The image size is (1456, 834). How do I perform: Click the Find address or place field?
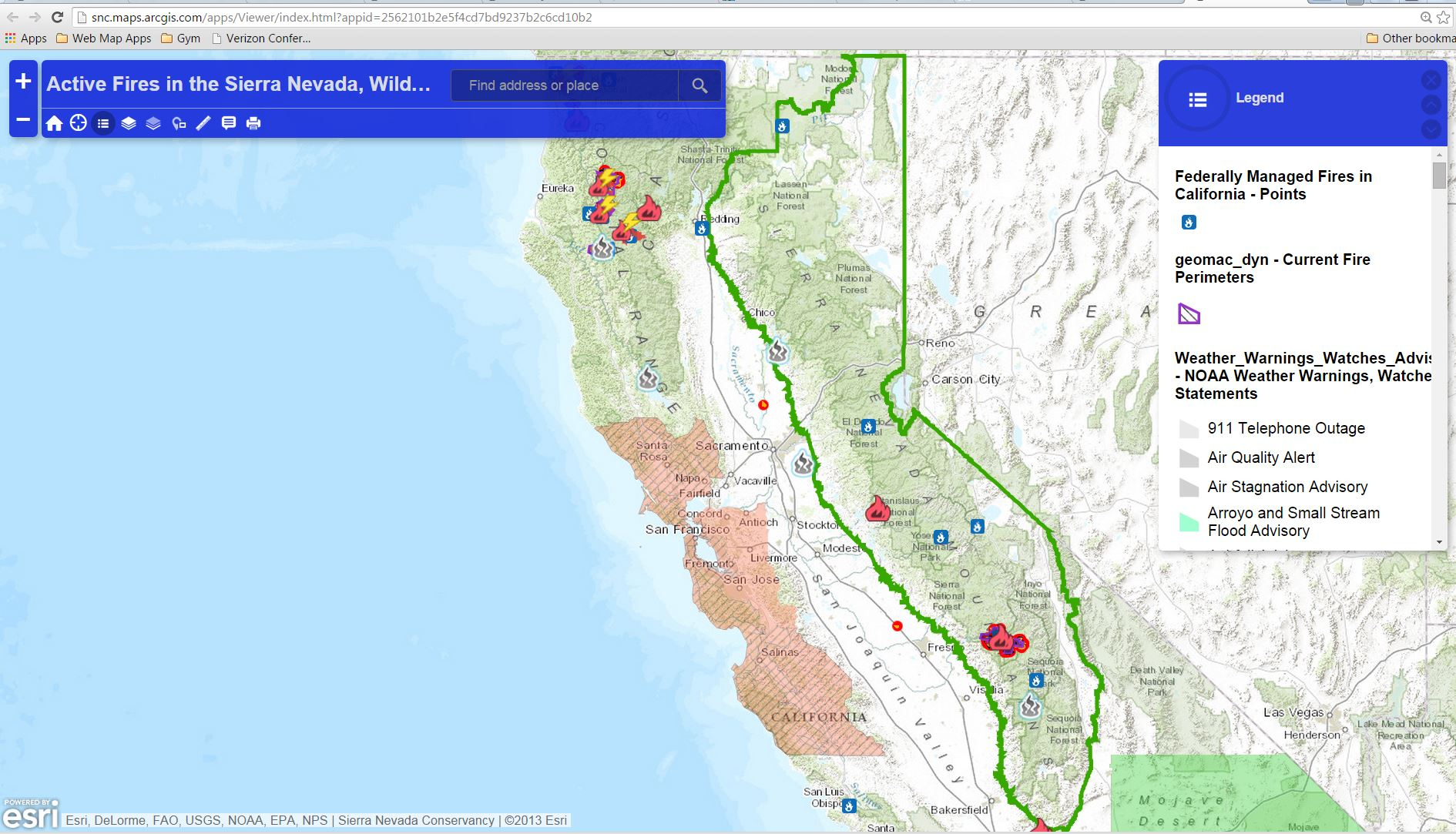(x=564, y=85)
